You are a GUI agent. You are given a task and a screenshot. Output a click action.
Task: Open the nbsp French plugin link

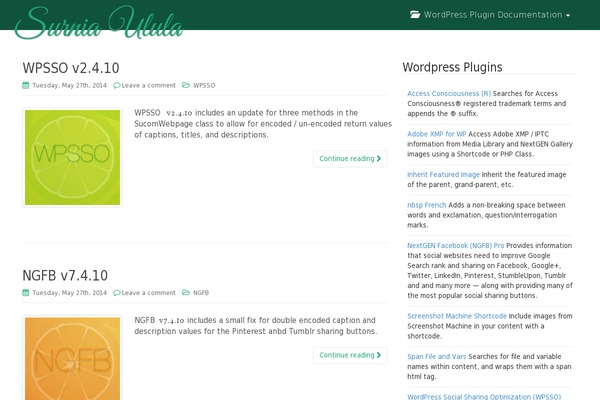(427, 205)
